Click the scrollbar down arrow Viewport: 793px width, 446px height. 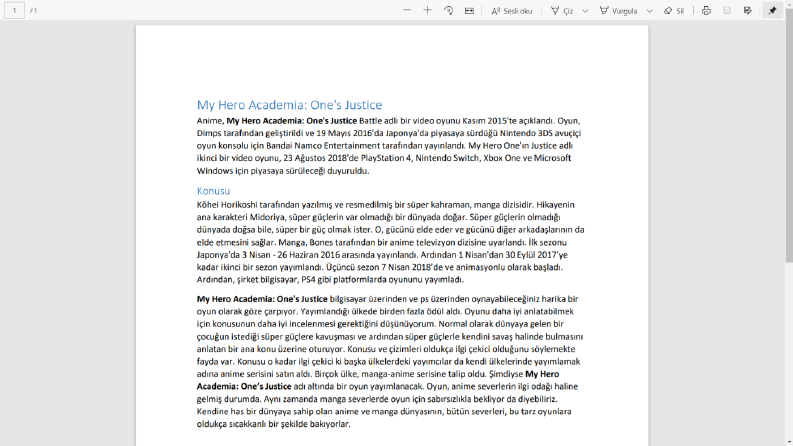coord(789,442)
